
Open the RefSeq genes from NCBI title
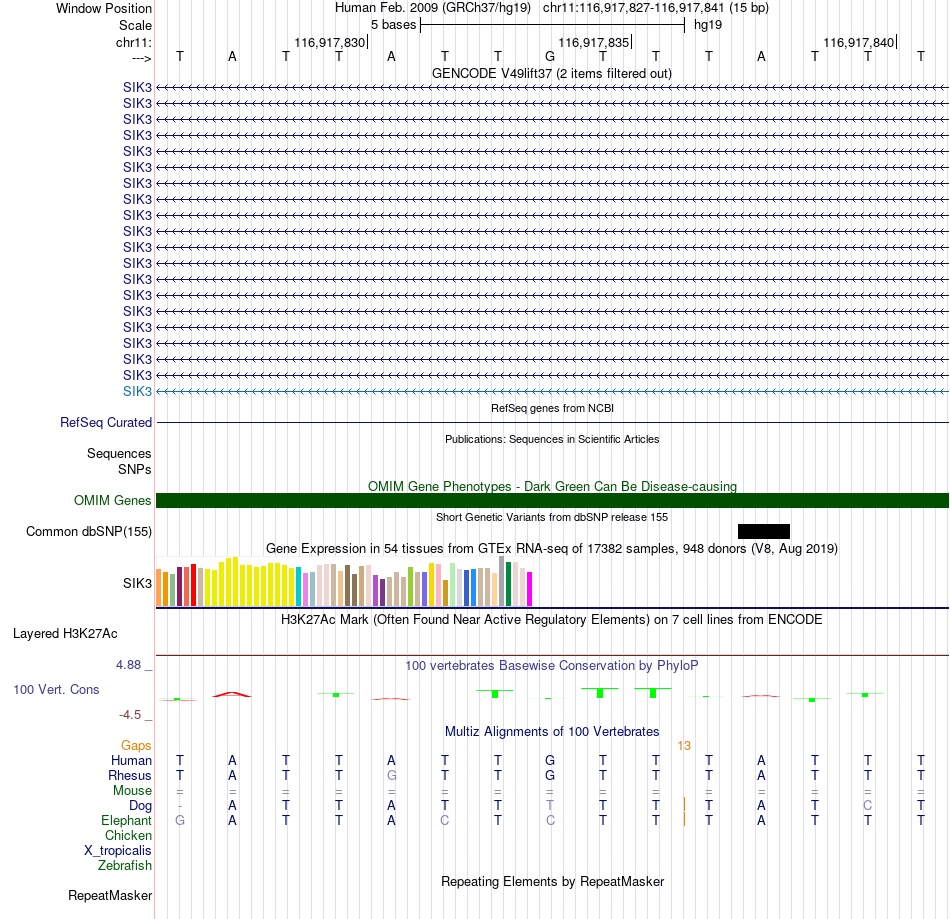[552, 408]
